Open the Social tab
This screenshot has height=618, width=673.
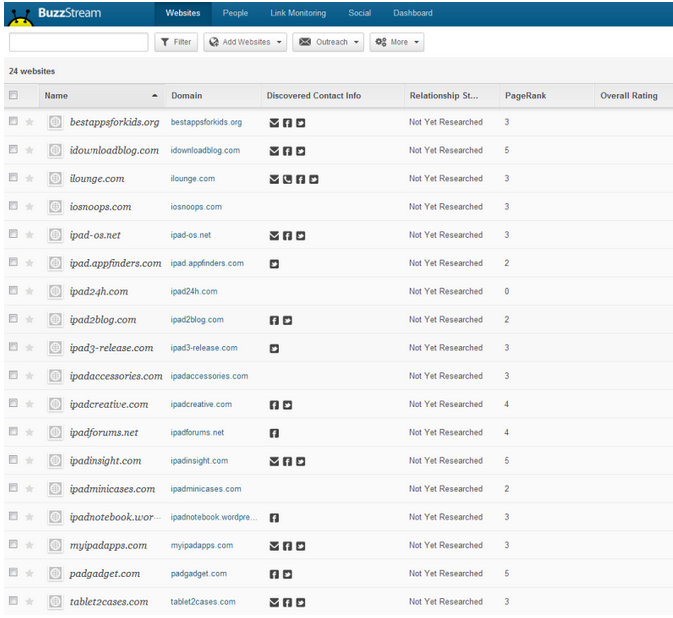(x=360, y=13)
